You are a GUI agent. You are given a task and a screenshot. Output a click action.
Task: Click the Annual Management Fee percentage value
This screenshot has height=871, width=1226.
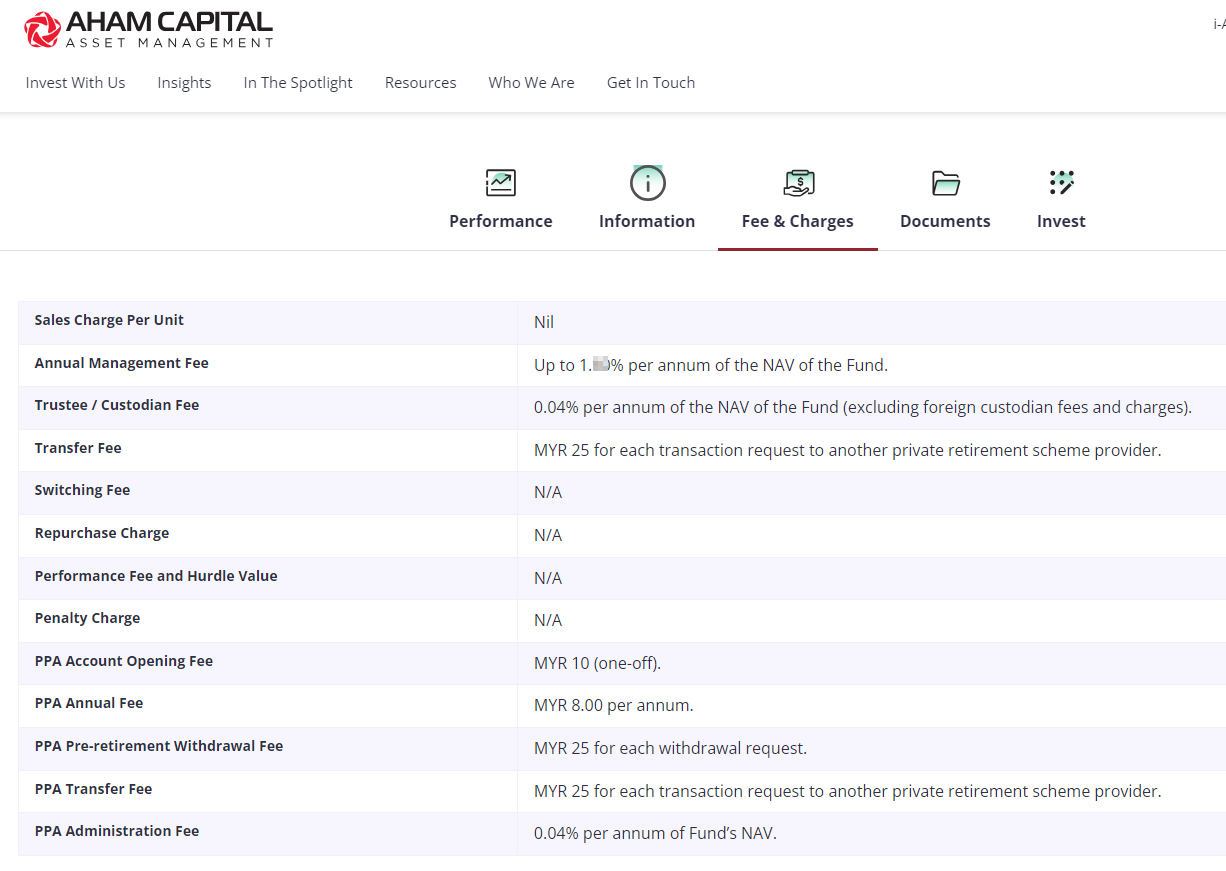pos(711,365)
